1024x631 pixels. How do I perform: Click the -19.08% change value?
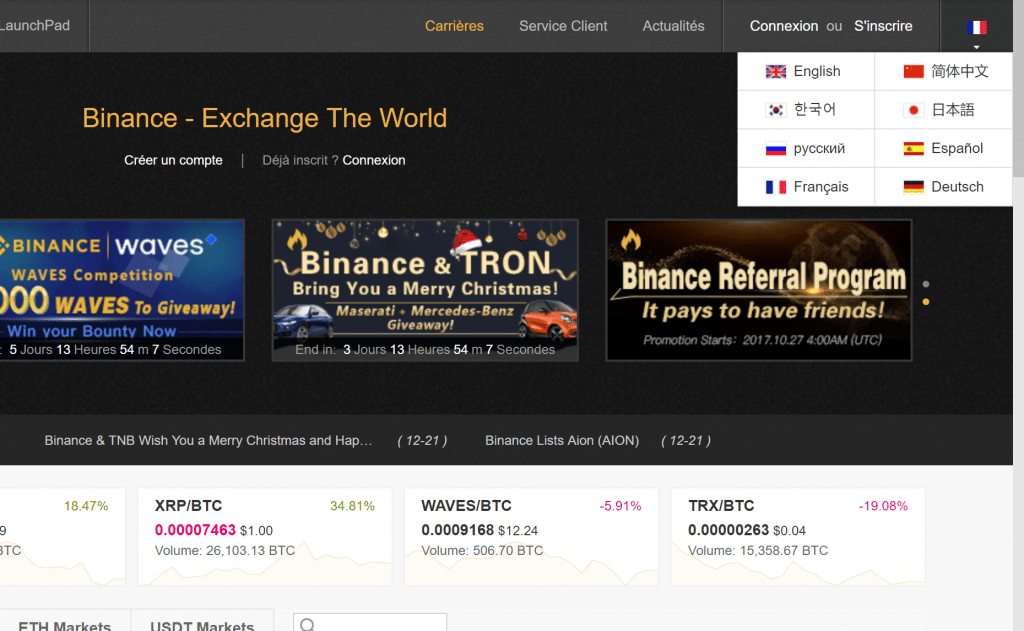[883, 506]
